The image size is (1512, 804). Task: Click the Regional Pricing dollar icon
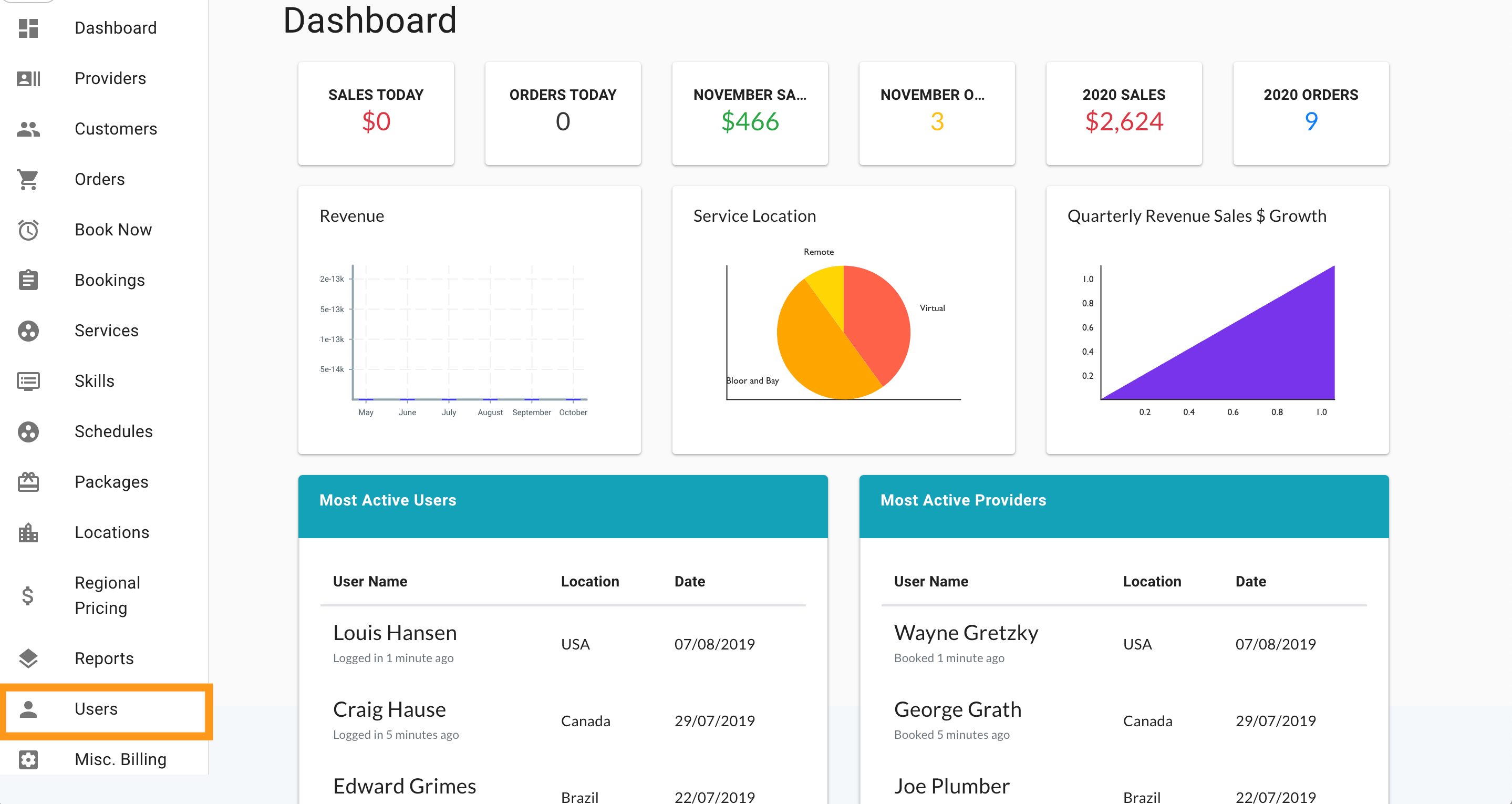(28, 595)
